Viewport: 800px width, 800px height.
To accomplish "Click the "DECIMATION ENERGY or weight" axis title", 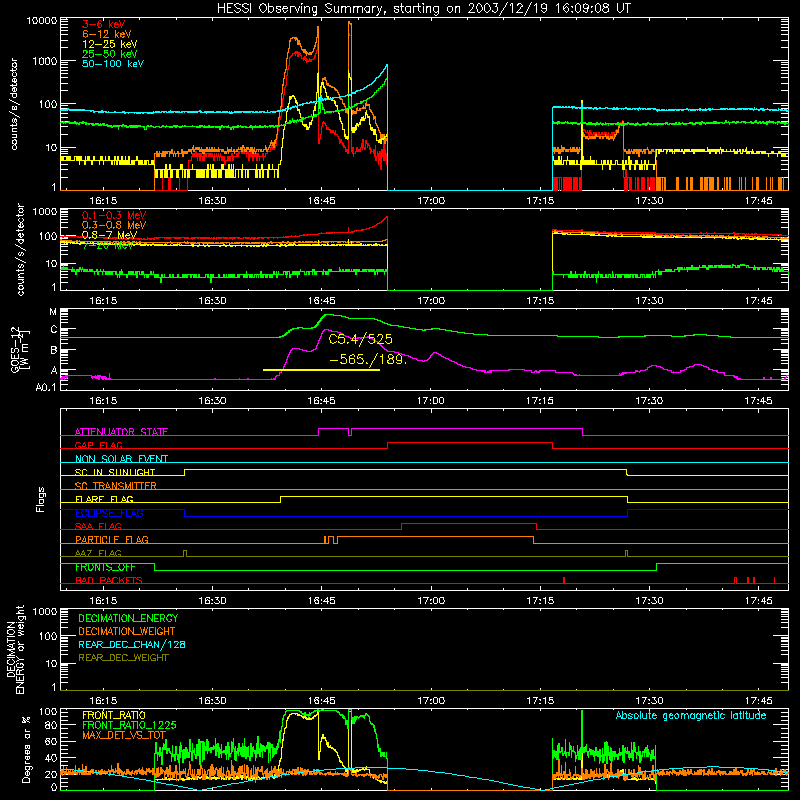I will [x=15, y=649].
